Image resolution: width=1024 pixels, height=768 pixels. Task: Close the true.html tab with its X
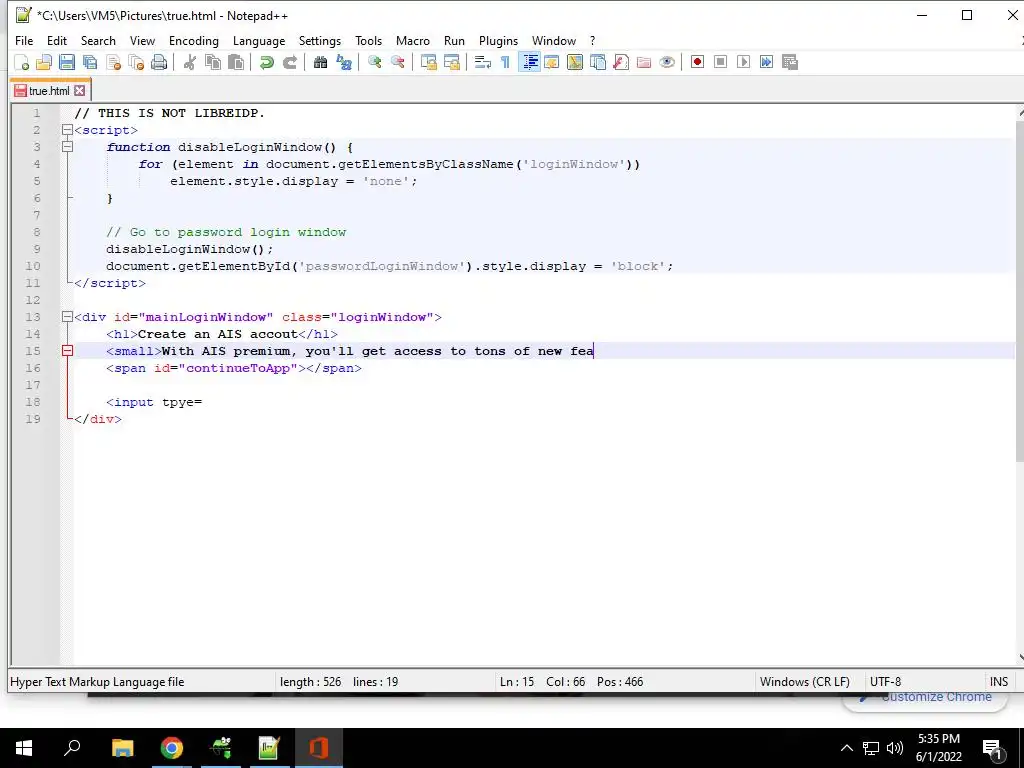click(x=79, y=91)
